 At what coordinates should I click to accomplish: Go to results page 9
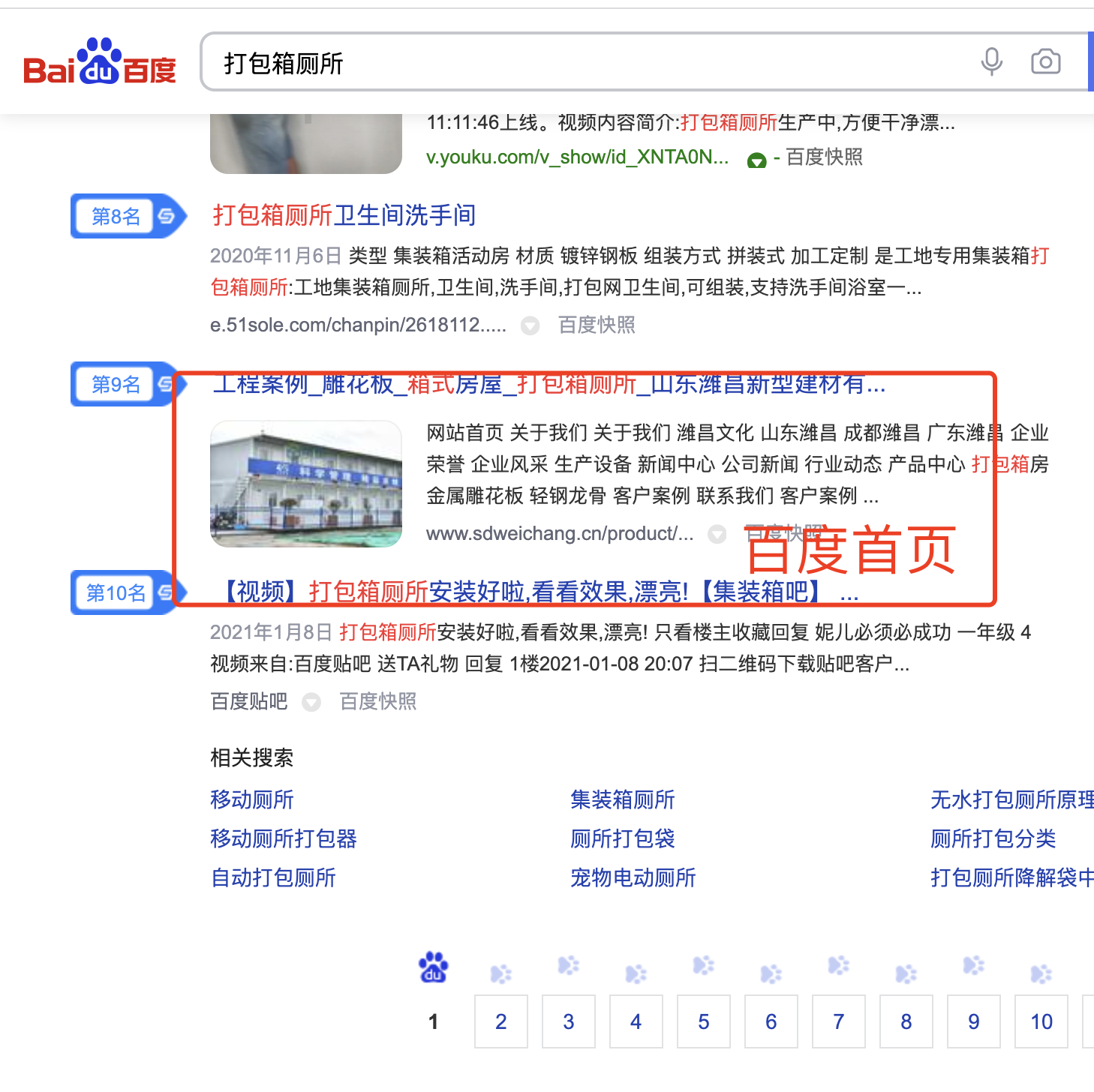974,1021
